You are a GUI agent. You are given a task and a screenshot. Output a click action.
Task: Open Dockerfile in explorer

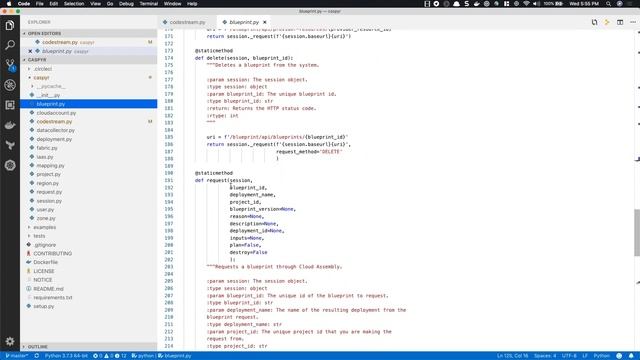pos(45,262)
